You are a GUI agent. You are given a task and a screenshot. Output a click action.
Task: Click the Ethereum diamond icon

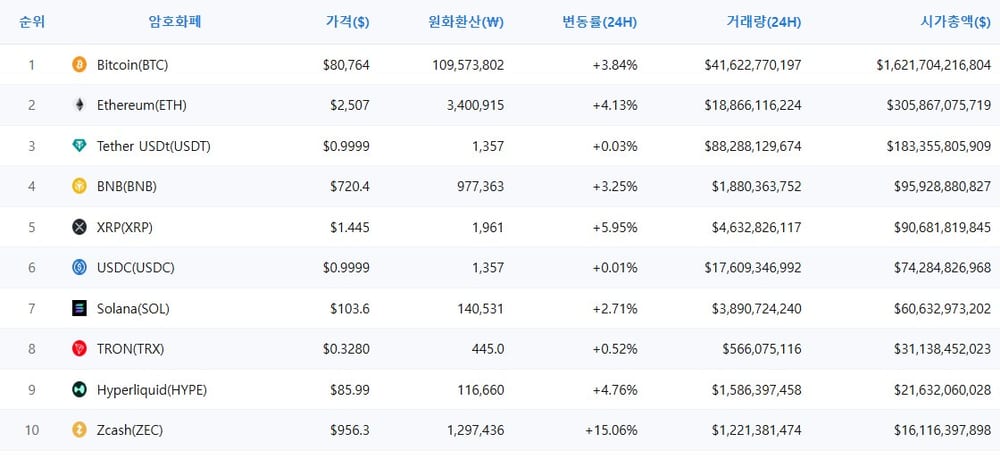pyautogui.click(x=79, y=105)
